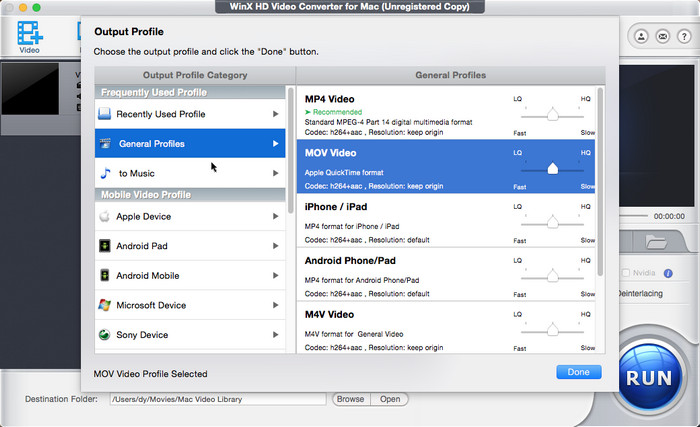The image size is (700, 427).
Task: Open the output folder icon tab
Action: coord(656,242)
